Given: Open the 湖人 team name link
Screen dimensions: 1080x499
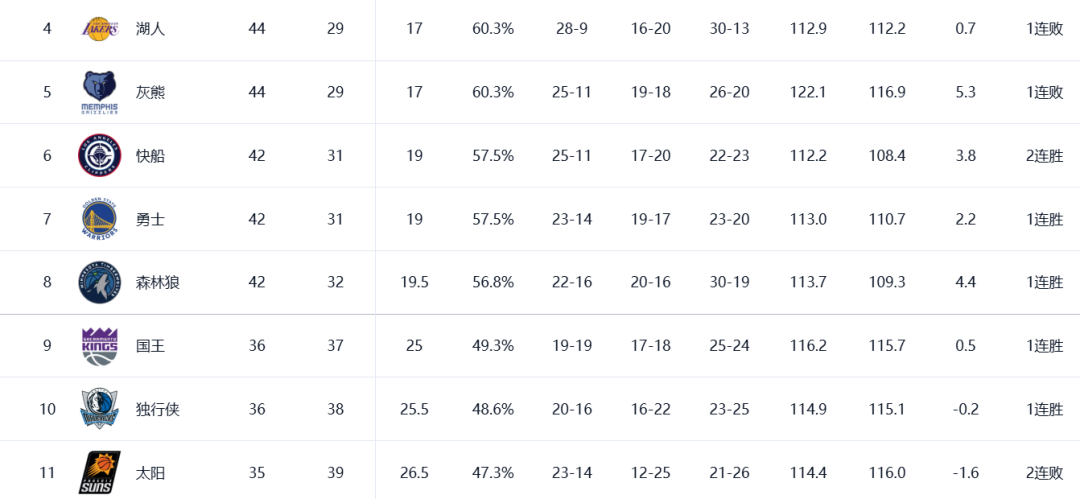Looking at the screenshot, I should pos(150,29).
